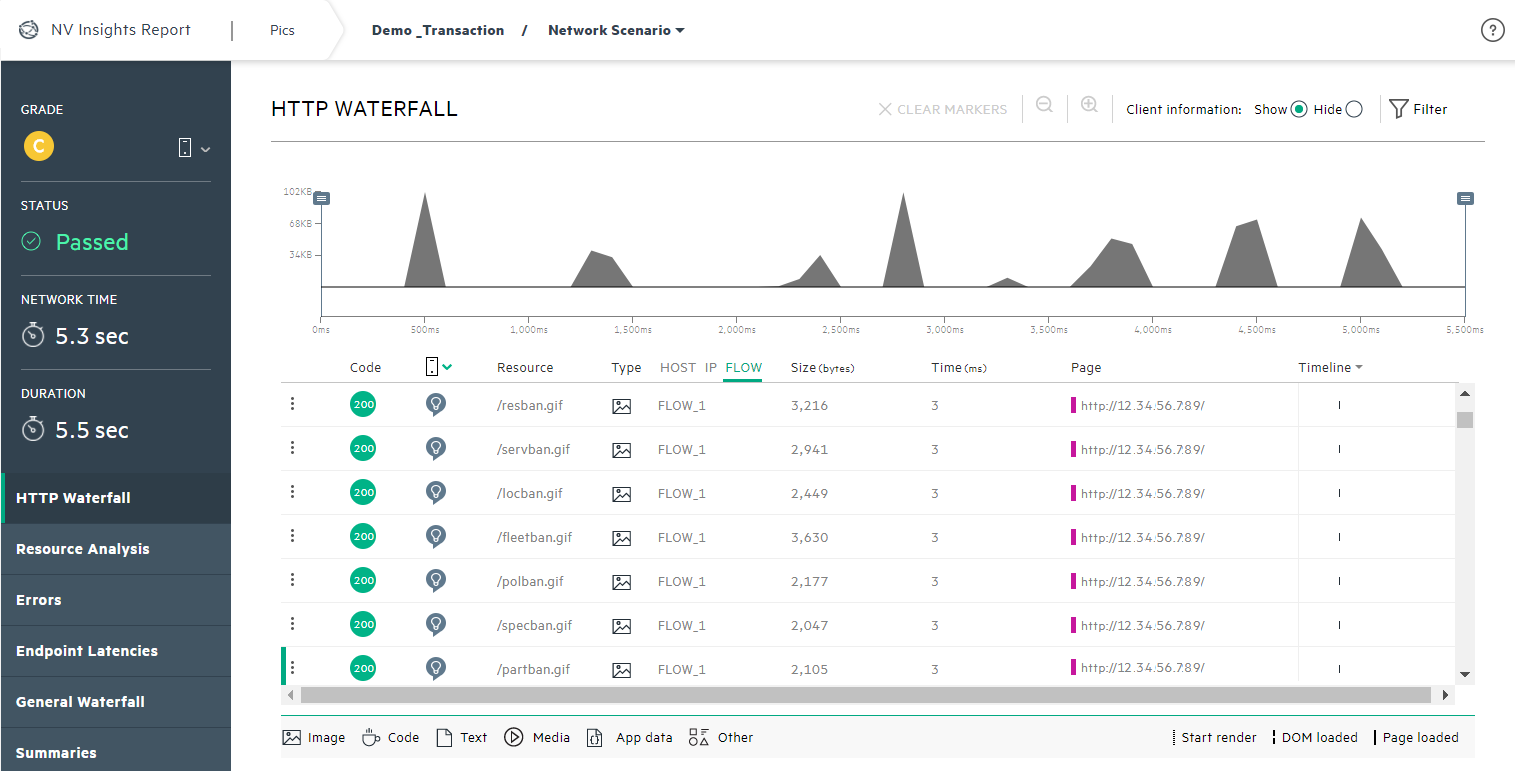Viewport: 1515px width, 771px height.
Task: Expand the Network Scenario dropdown
Action: (x=616, y=30)
